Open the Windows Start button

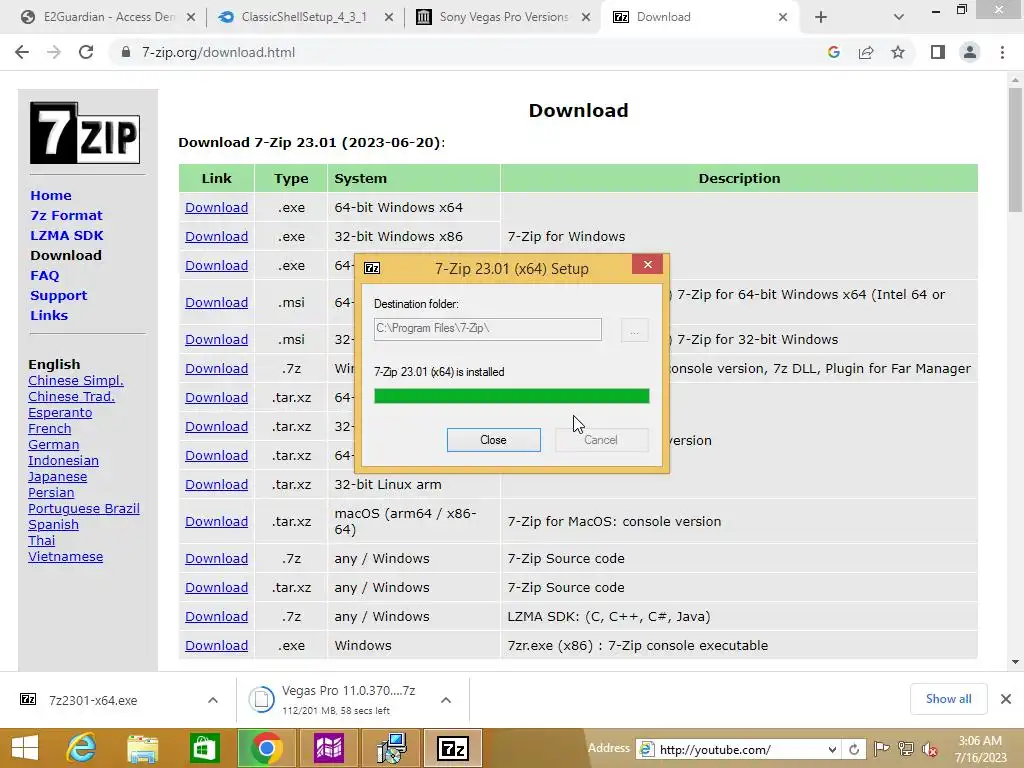pyautogui.click(x=25, y=748)
